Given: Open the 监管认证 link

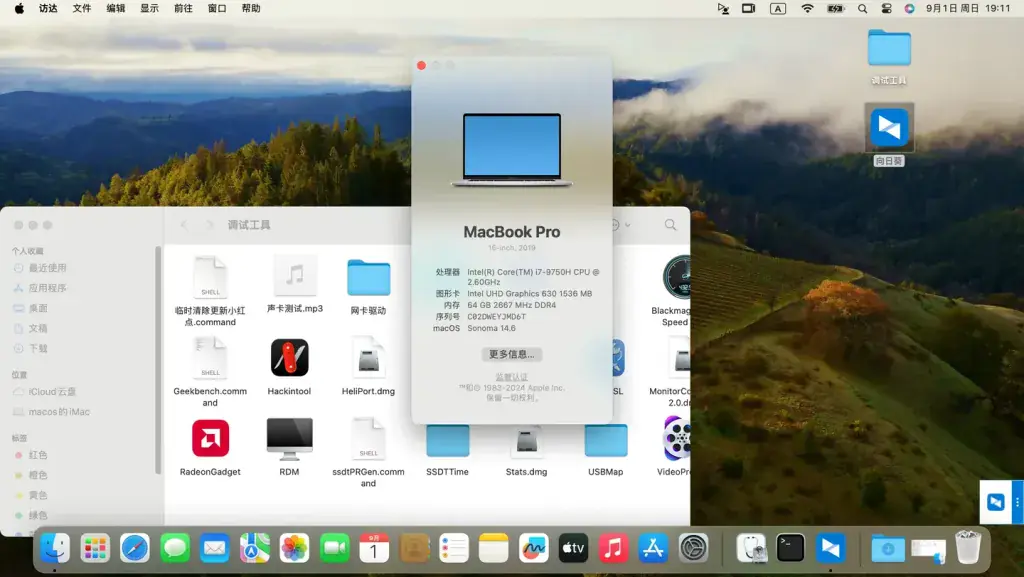Looking at the screenshot, I should click(511, 377).
